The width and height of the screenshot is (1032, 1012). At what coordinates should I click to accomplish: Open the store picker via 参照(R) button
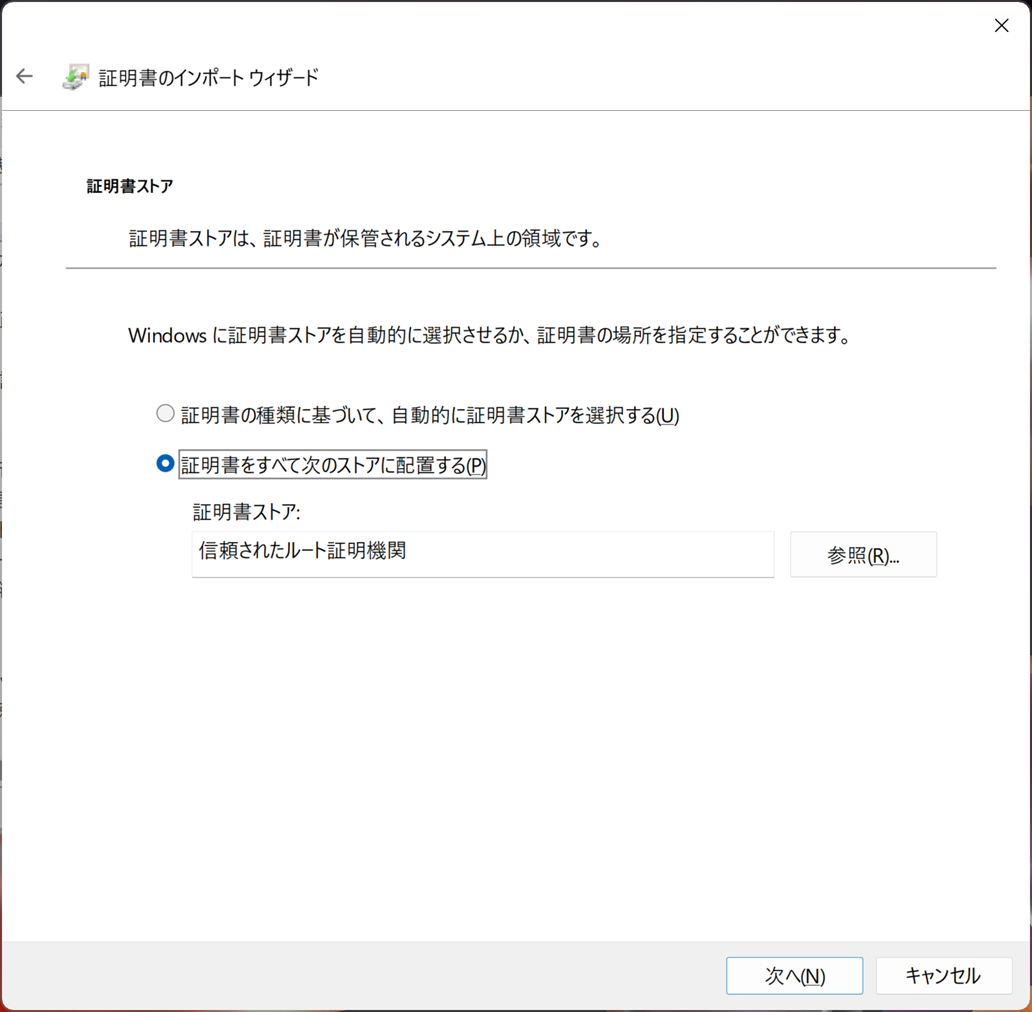pos(863,554)
